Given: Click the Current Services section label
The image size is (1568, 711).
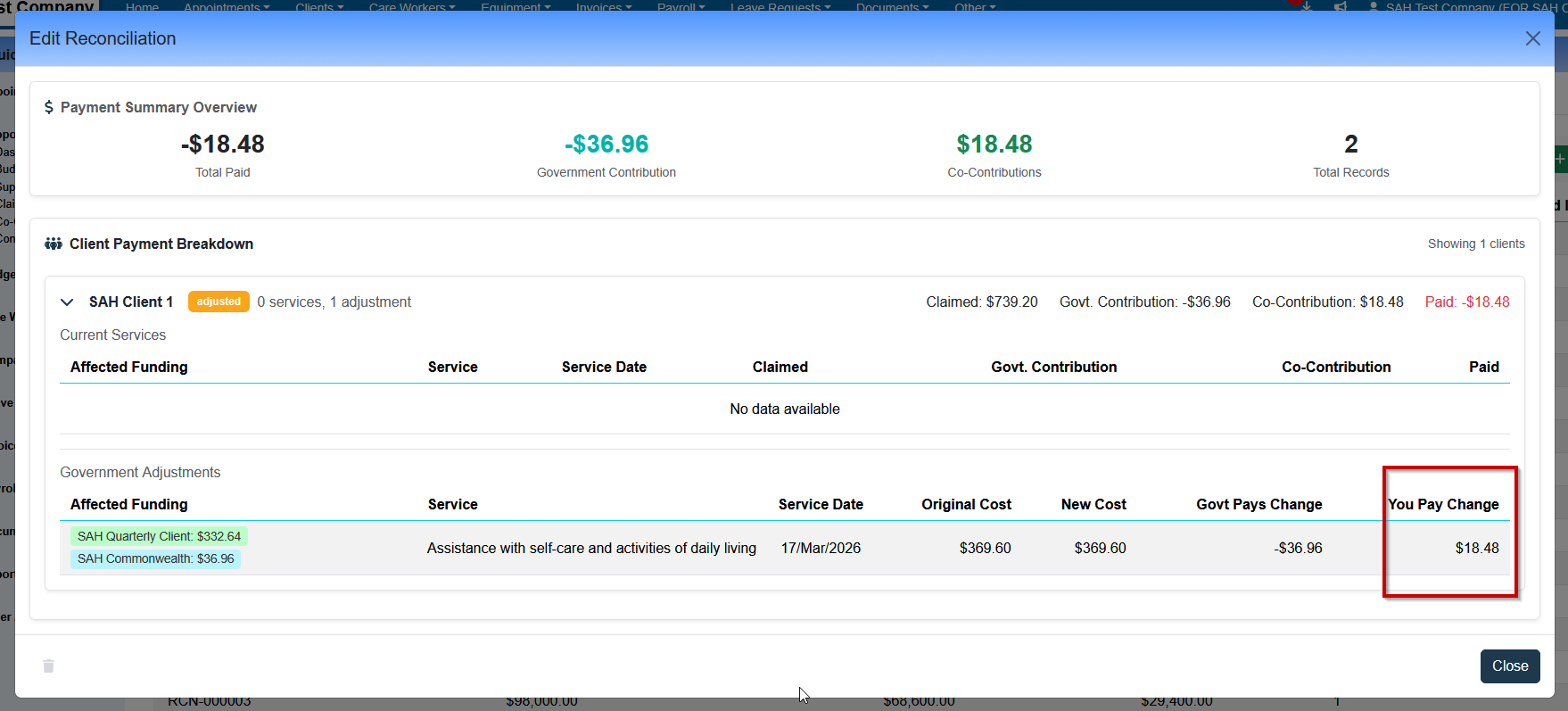Looking at the screenshot, I should click(x=113, y=335).
